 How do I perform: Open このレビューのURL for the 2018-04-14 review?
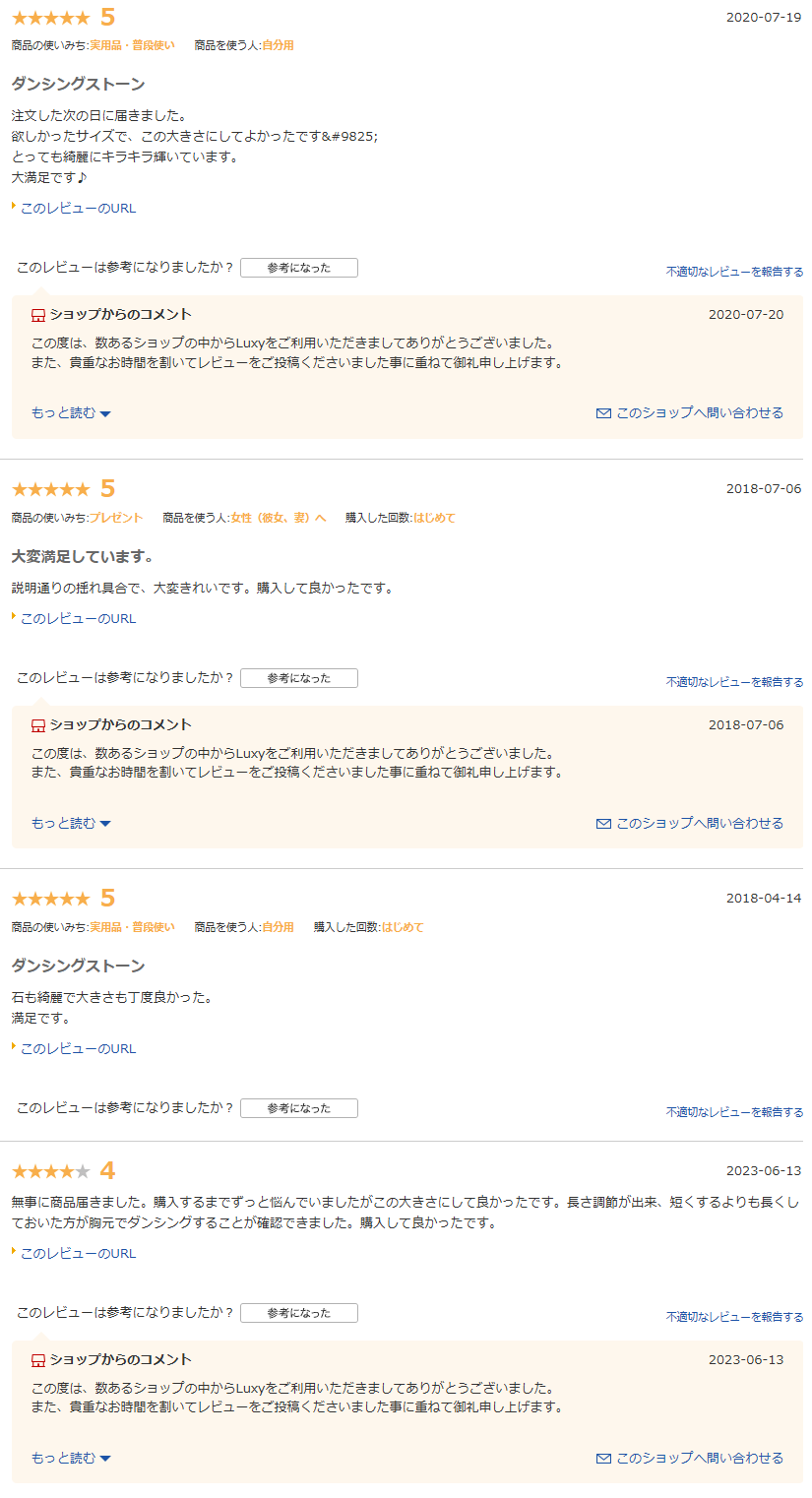coord(78,1049)
